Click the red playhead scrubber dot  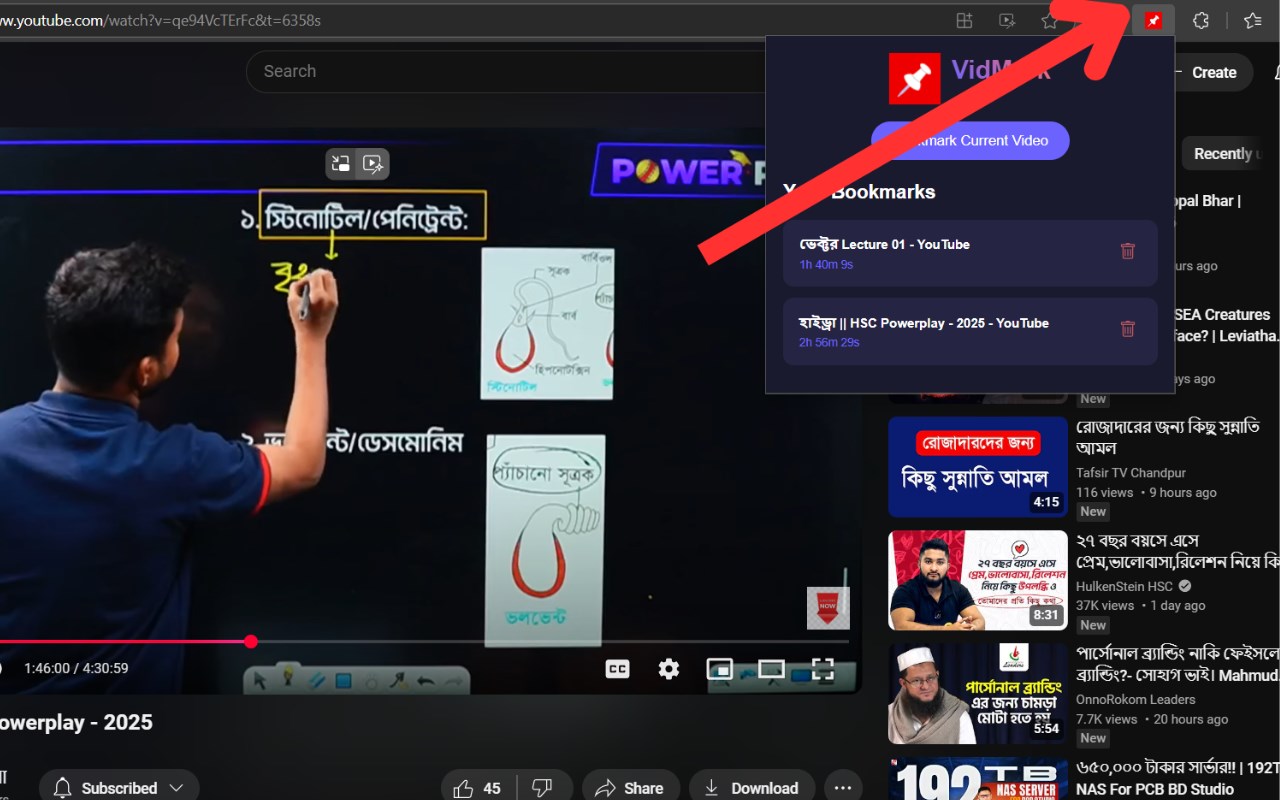click(251, 641)
